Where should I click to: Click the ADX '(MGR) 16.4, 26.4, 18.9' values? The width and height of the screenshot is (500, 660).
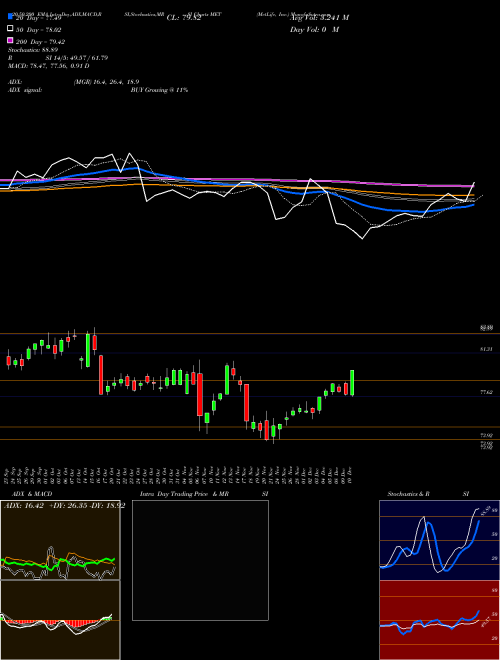click(106, 82)
